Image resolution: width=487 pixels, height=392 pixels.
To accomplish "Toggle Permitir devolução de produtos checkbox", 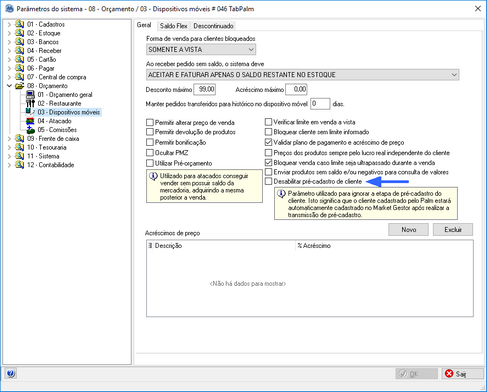I will [x=150, y=132].
